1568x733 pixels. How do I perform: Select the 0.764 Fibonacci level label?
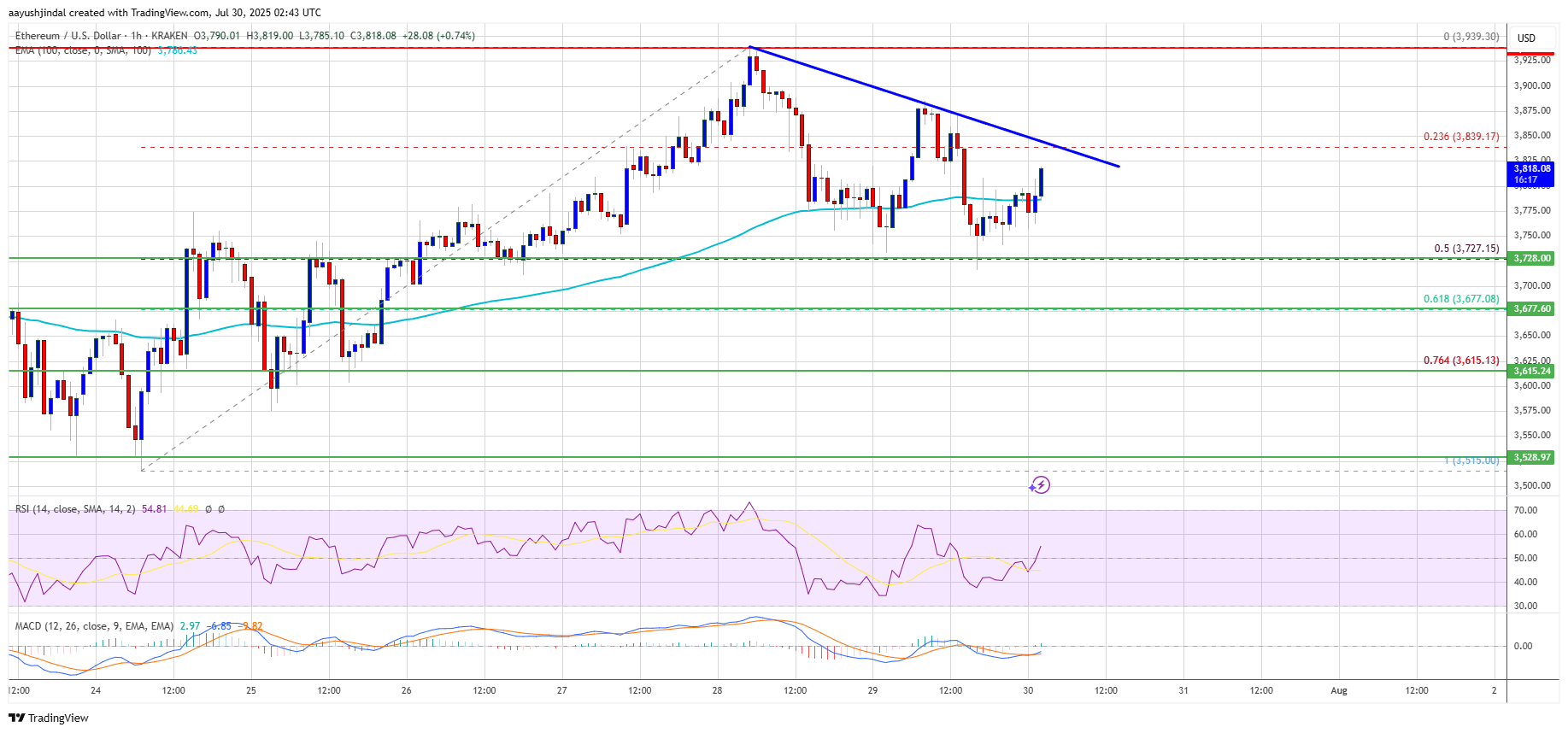[x=1460, y=361]
